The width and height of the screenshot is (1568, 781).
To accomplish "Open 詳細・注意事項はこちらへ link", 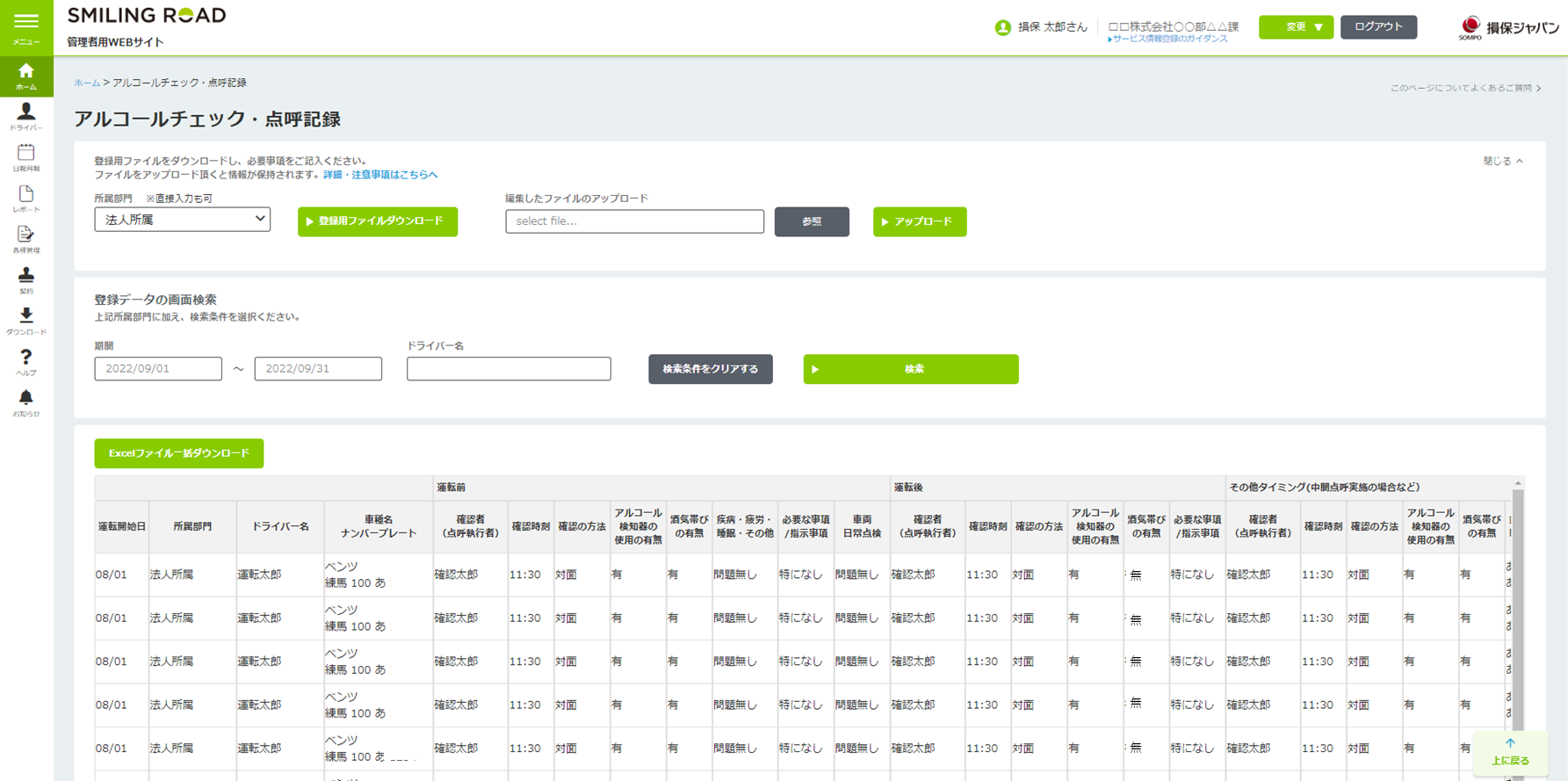I will click(x=380, y=175).
